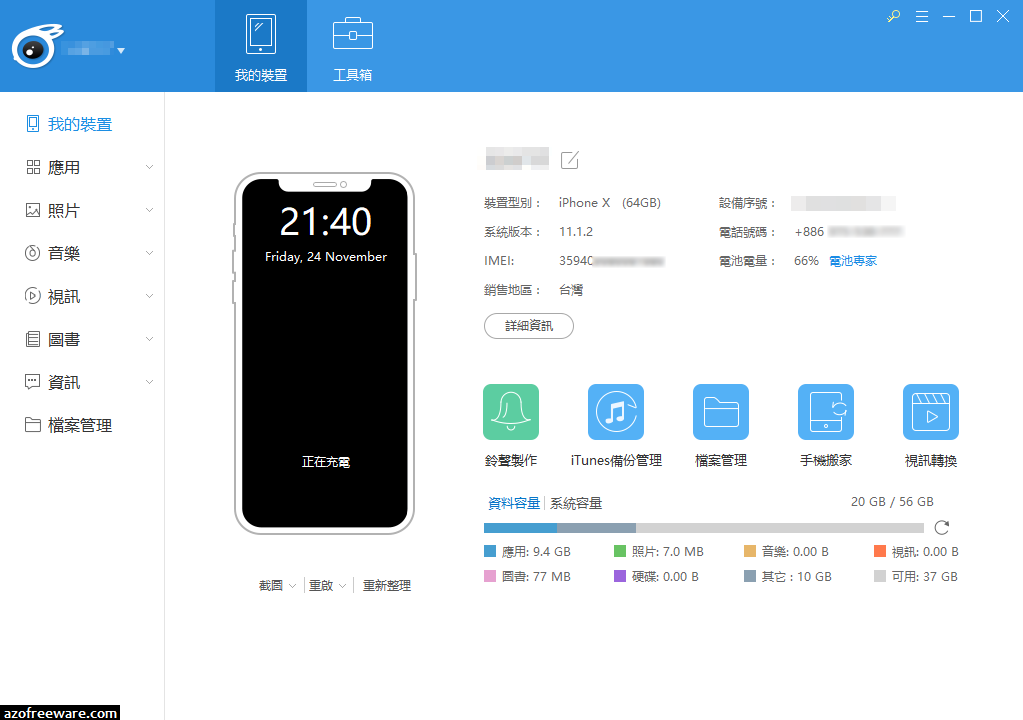Launch the 視訊轉換 video converter
This screenshot has width=1023, height=720.
[931, 412]
